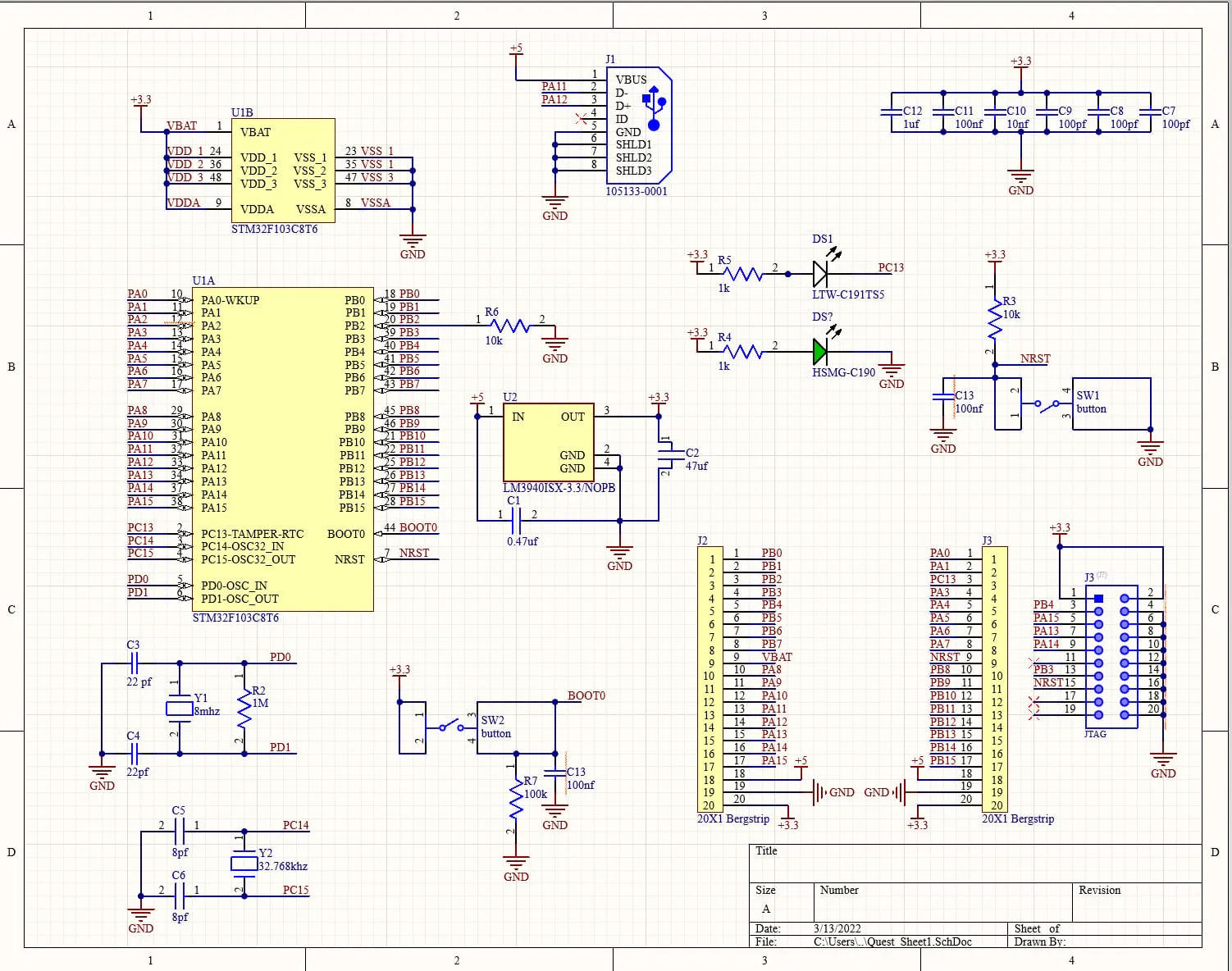1232x971 pixels.
Task: Select the green HSMG-C190 LED symbol
Action: 822,351
